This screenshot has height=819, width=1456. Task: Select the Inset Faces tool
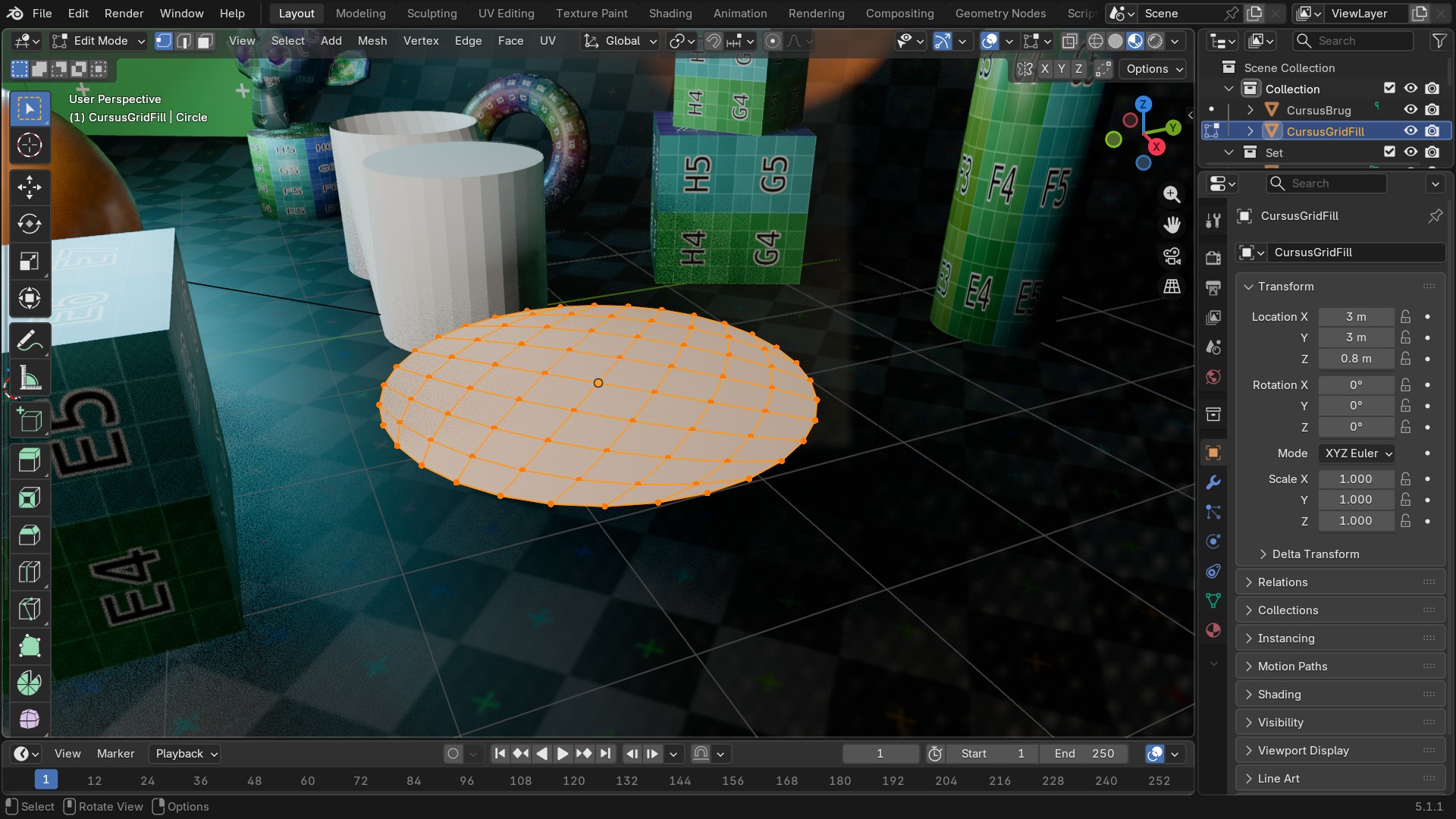click(x=30, y=498)
